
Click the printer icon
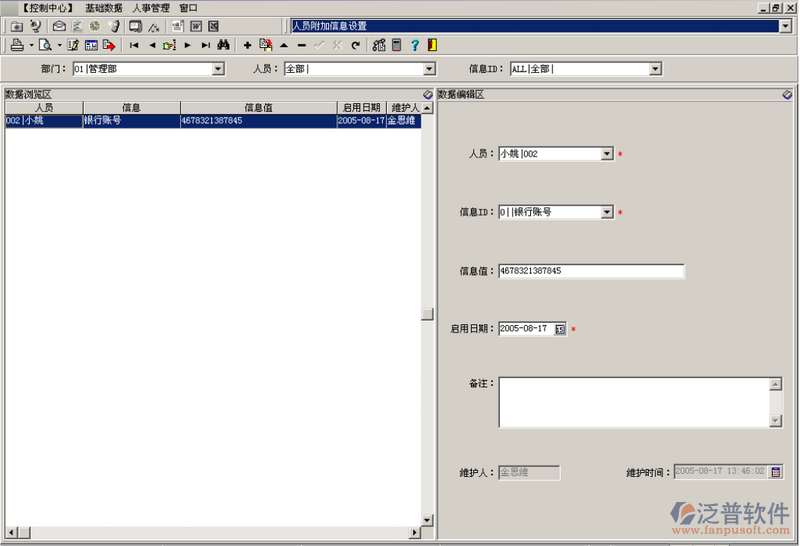[17, 45]
